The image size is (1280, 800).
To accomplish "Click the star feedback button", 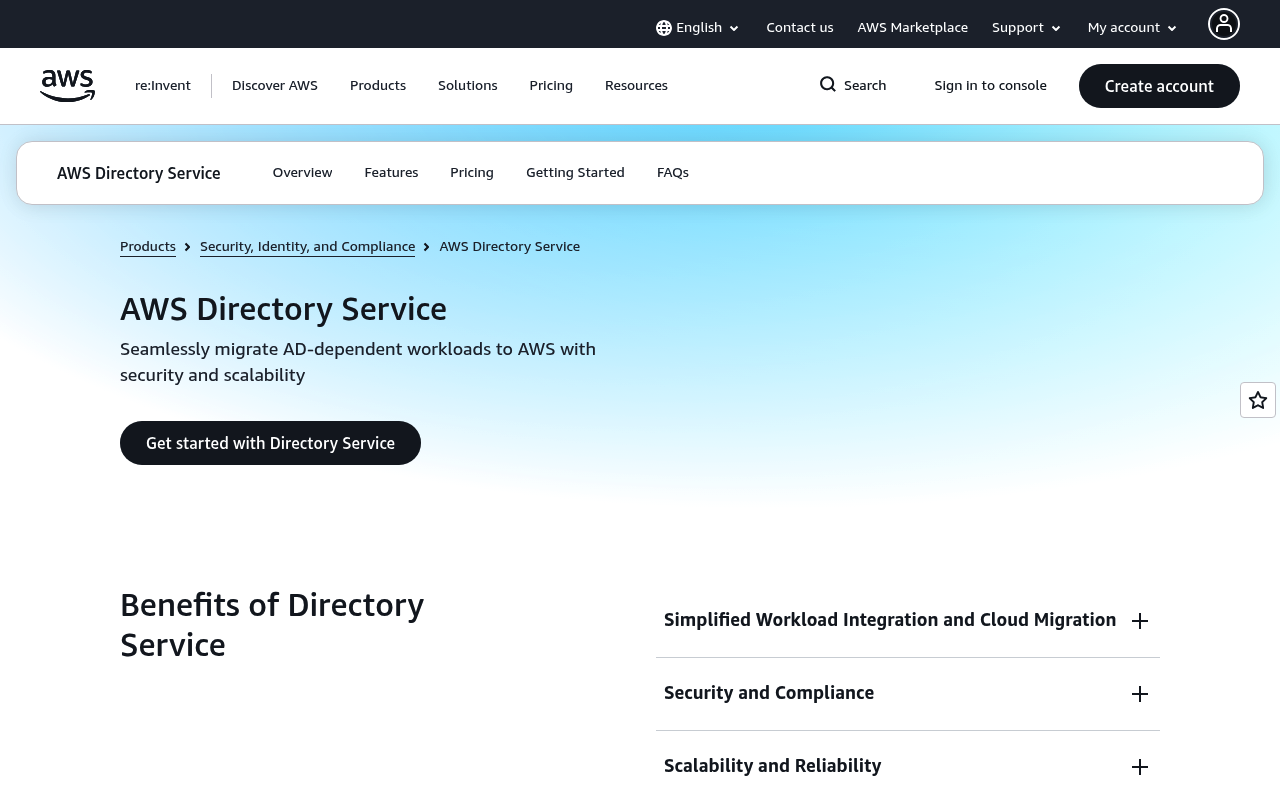I will tap(1258, 400).
